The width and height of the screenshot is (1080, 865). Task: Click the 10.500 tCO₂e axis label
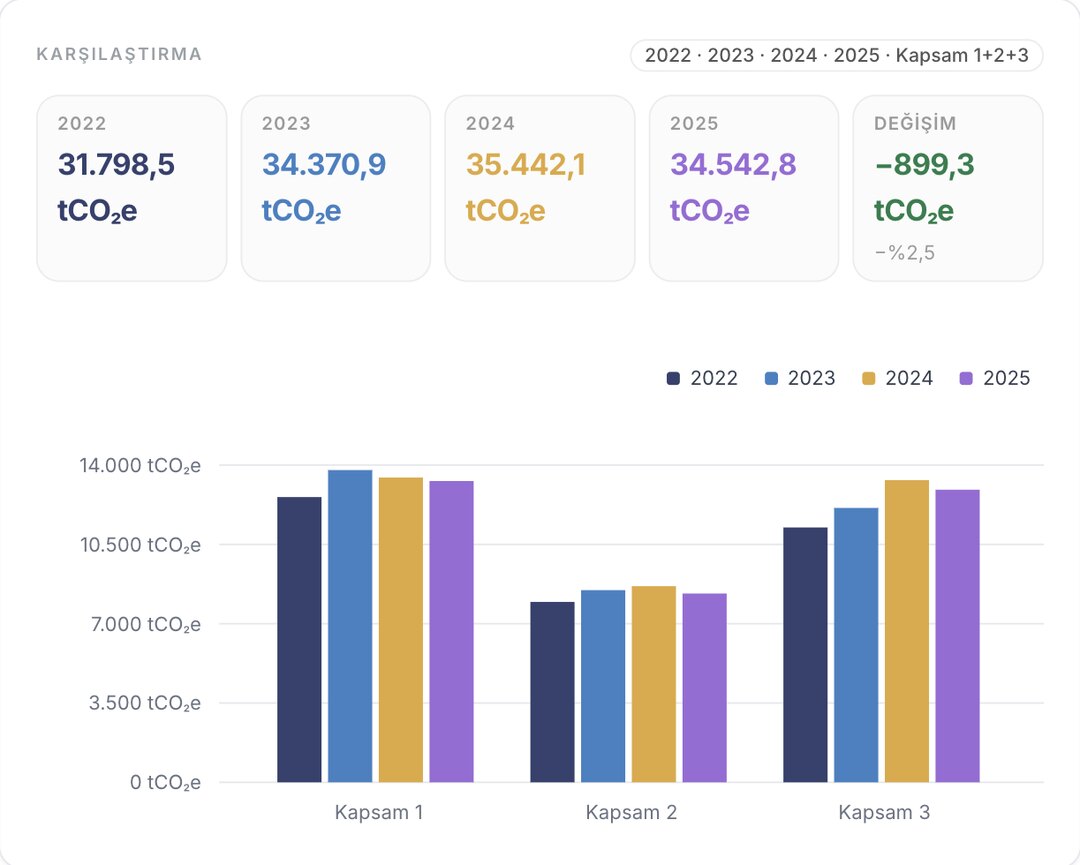[140, 545]
